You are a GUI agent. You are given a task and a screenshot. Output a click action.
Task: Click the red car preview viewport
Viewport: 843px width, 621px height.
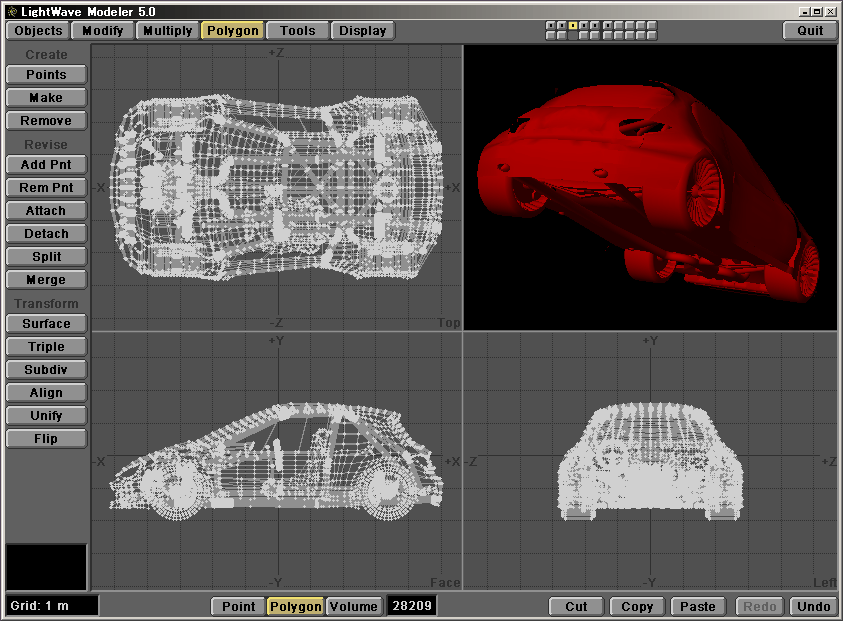coord(650,187)
